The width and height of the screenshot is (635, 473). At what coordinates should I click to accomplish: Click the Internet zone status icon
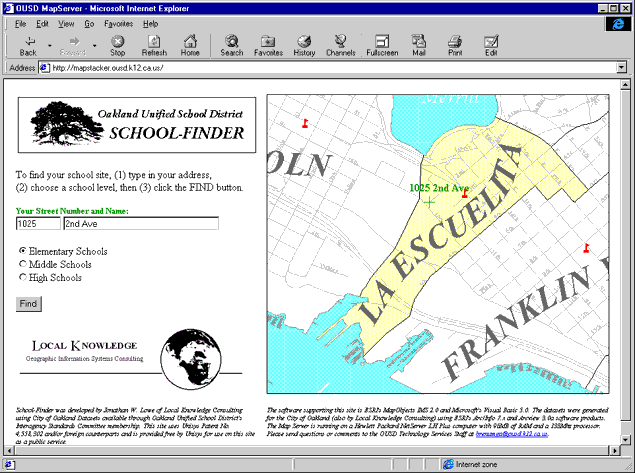(448, 464)
